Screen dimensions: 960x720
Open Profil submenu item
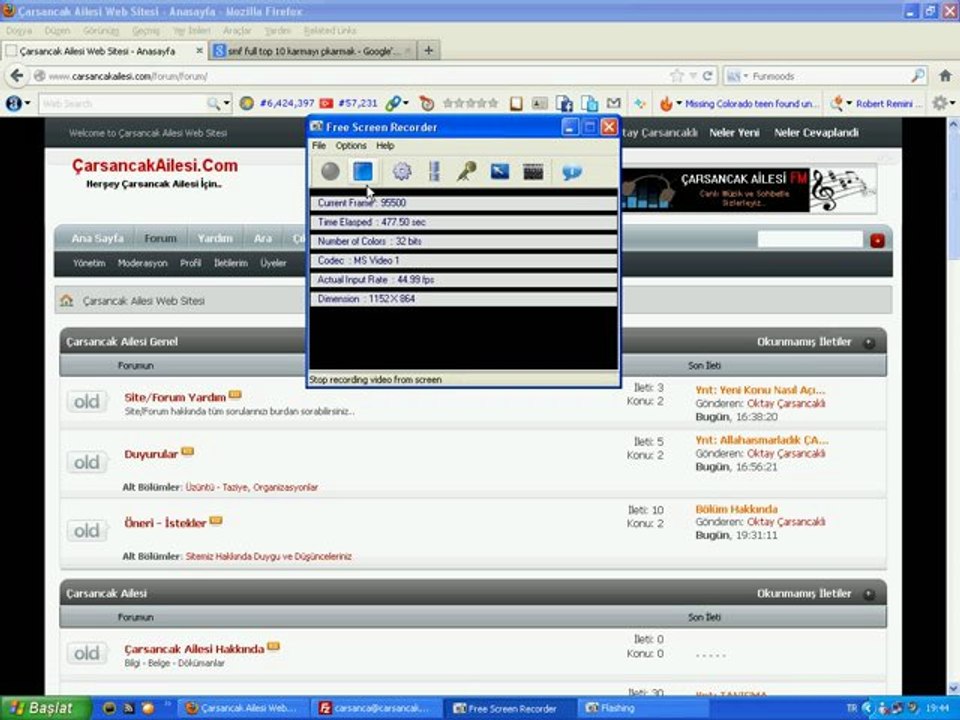click(x=190, y=263)
